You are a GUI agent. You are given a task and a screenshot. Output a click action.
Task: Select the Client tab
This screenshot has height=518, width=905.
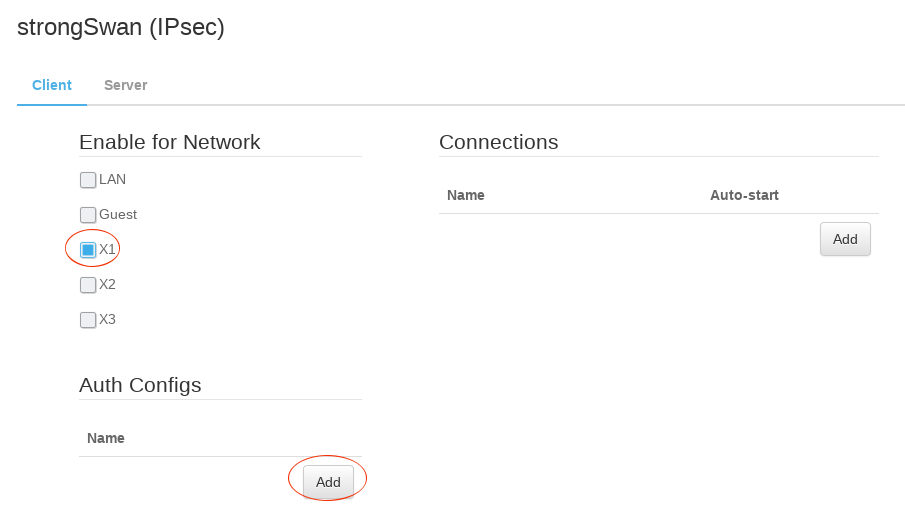[52, 85]
